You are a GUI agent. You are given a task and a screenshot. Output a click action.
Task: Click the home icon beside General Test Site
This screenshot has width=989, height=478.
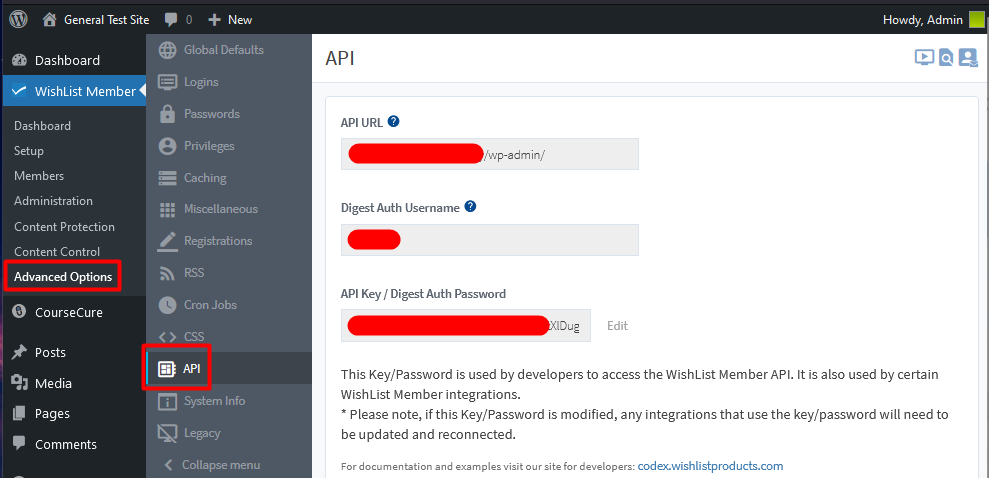[50, 20]
